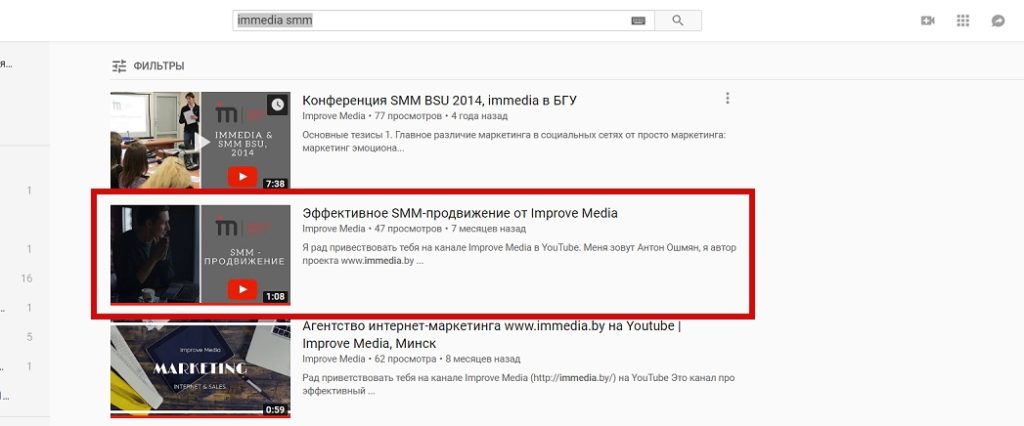The width and height of the screenshot is (1024, 426).
Task: Open video Эффективное SMM-продвижение от Improve Media
Action: point(460,213)
